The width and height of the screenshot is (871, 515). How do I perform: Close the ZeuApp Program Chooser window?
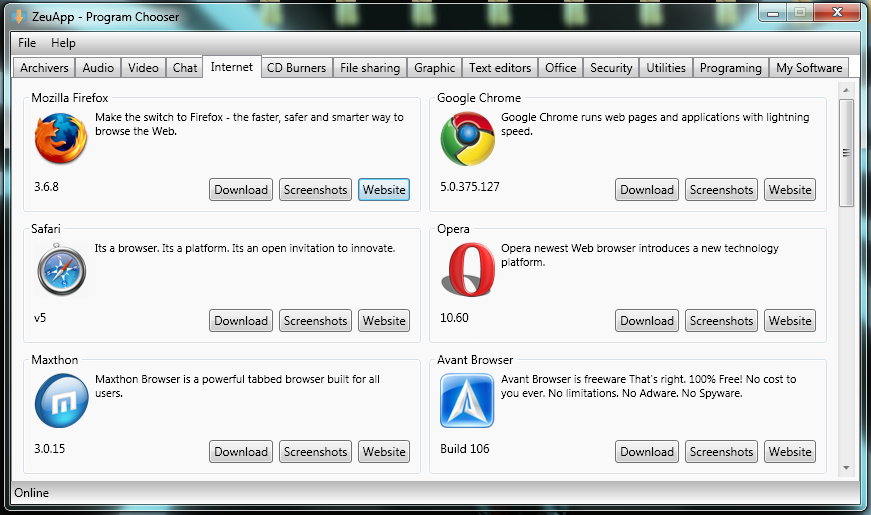(838, 12)
